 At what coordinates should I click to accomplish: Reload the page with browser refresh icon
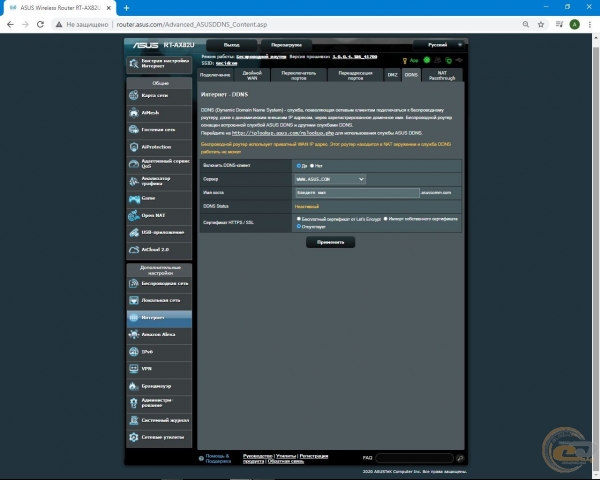coord(40,24)
